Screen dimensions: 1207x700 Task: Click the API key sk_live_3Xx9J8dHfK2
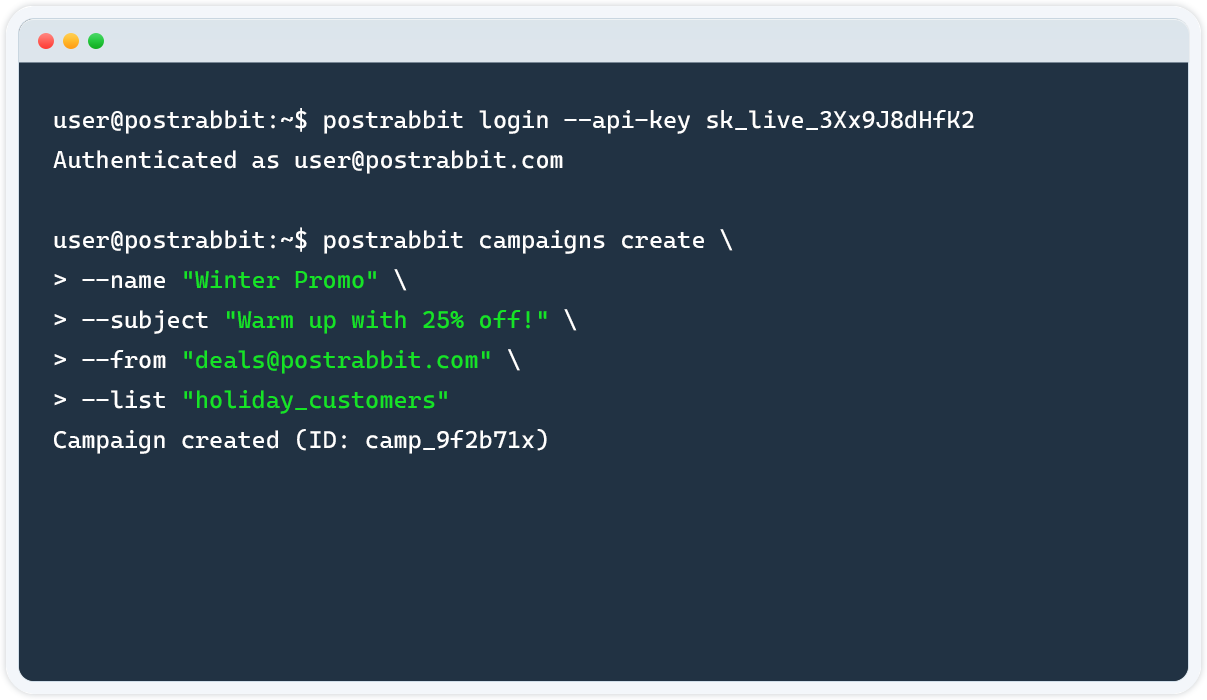coord(840,121)
